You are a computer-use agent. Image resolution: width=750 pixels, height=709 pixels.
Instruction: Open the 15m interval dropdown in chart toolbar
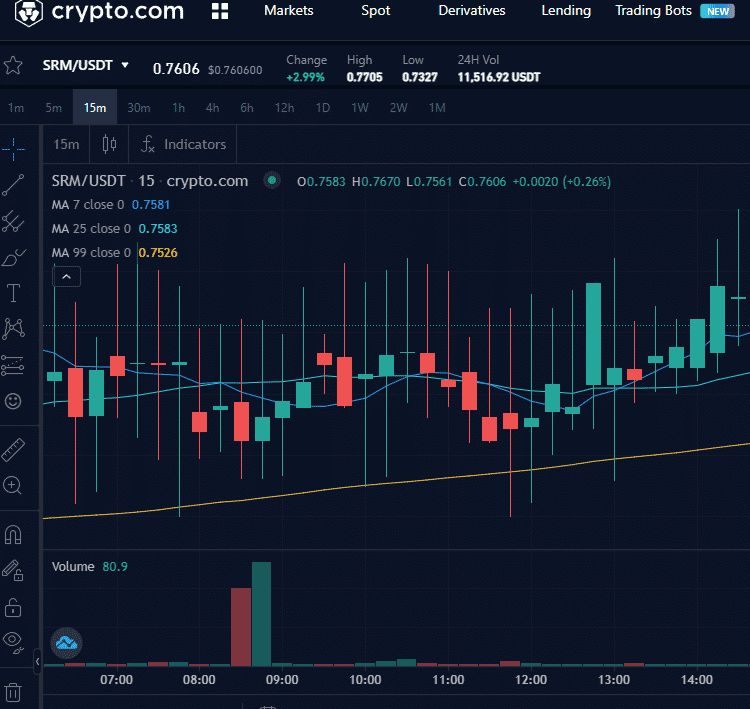point(66,144)
